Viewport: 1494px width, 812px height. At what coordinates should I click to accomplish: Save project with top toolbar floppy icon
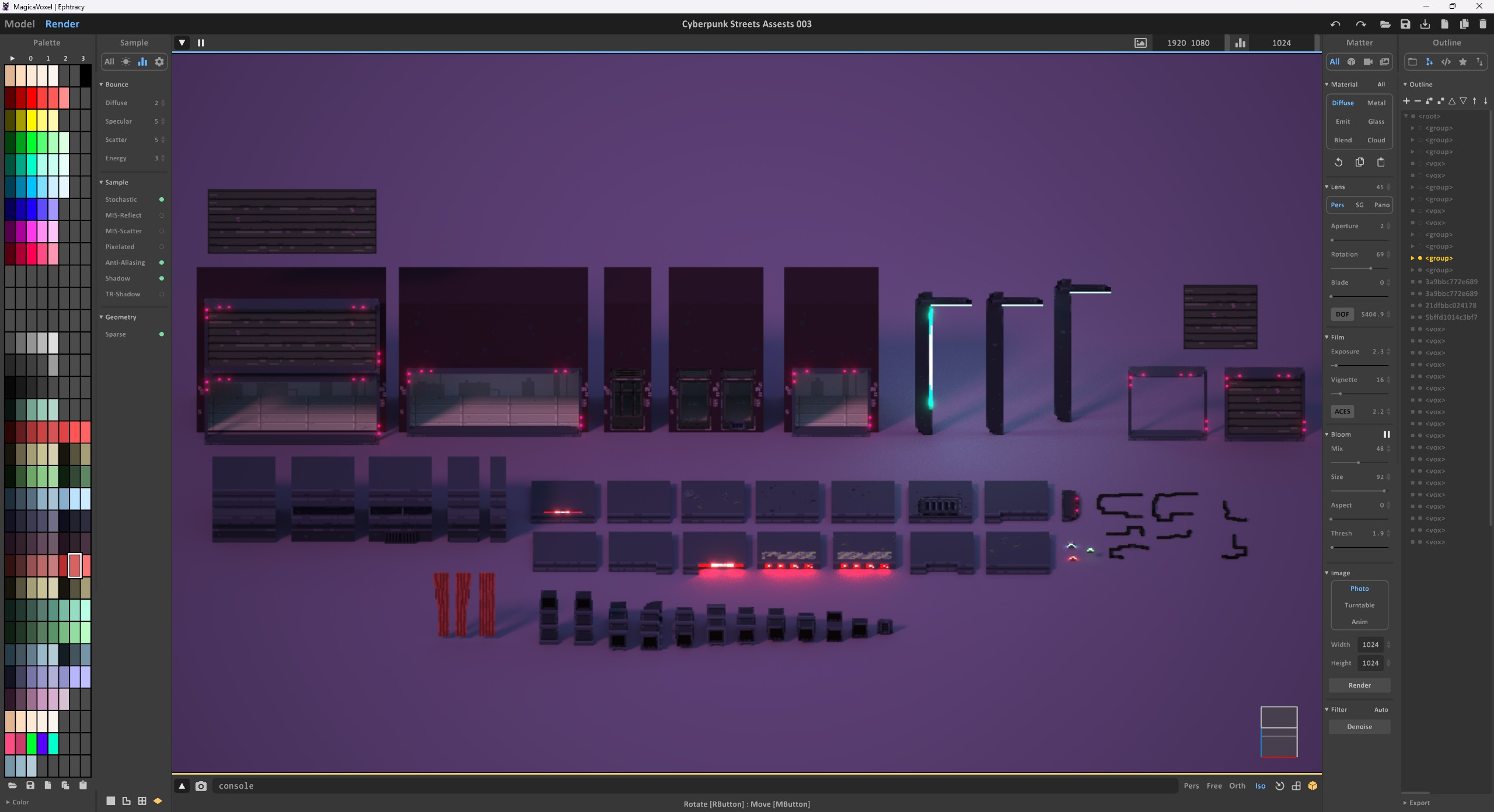click(1405, 24)
